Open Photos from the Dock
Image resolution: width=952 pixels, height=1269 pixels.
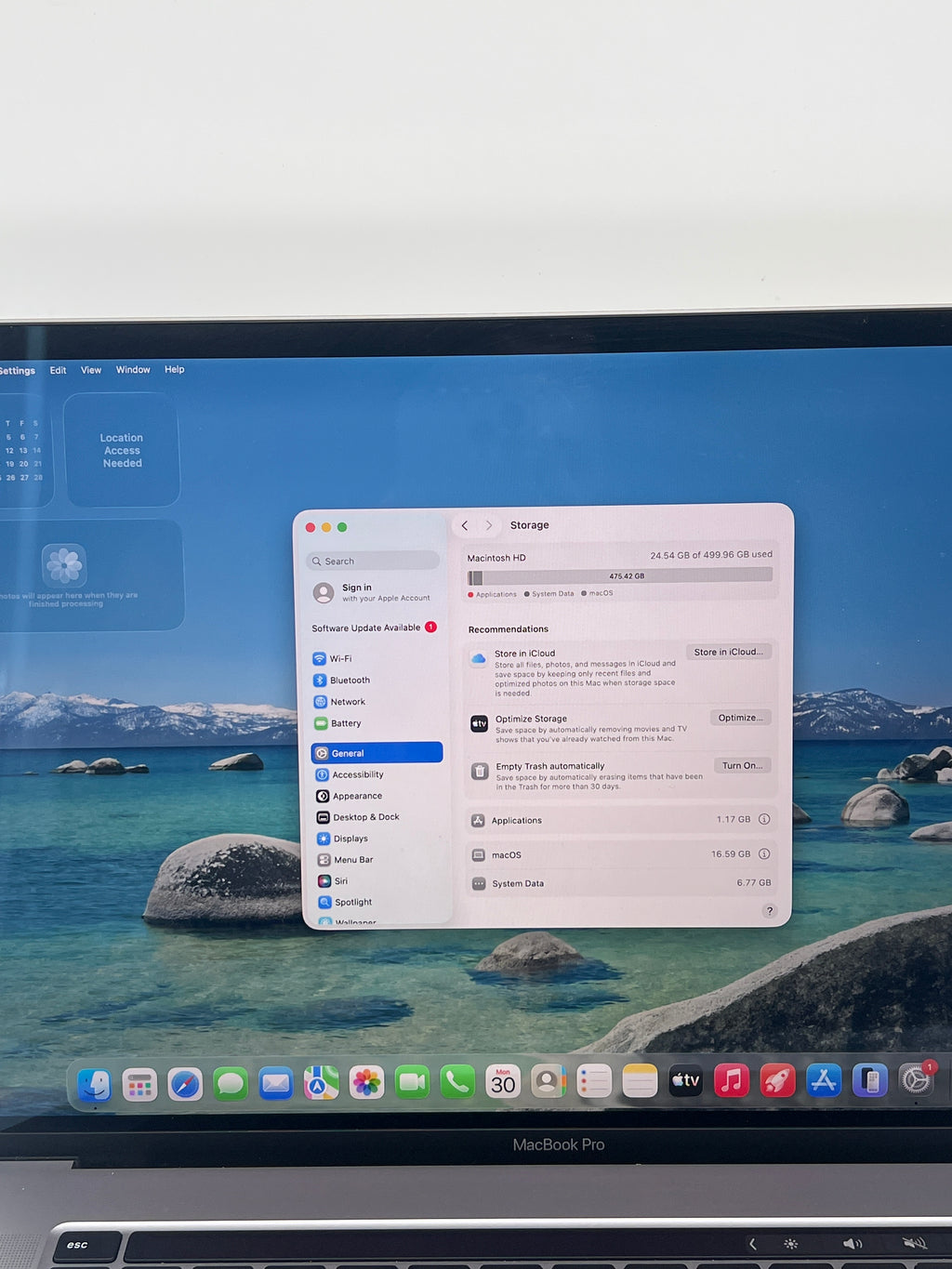[x=367, y=1083]
